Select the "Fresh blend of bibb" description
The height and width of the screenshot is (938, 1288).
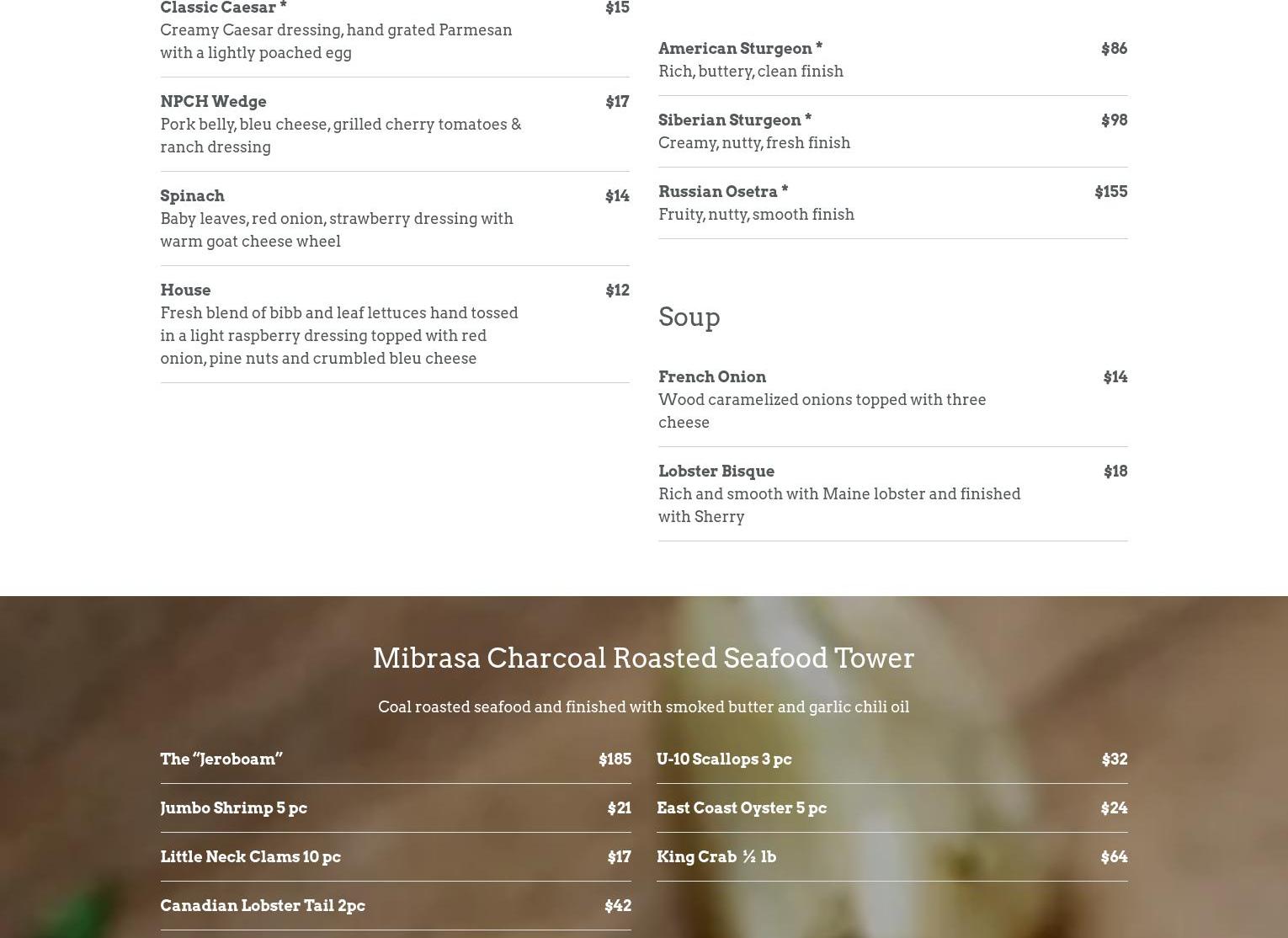point(339,335)
